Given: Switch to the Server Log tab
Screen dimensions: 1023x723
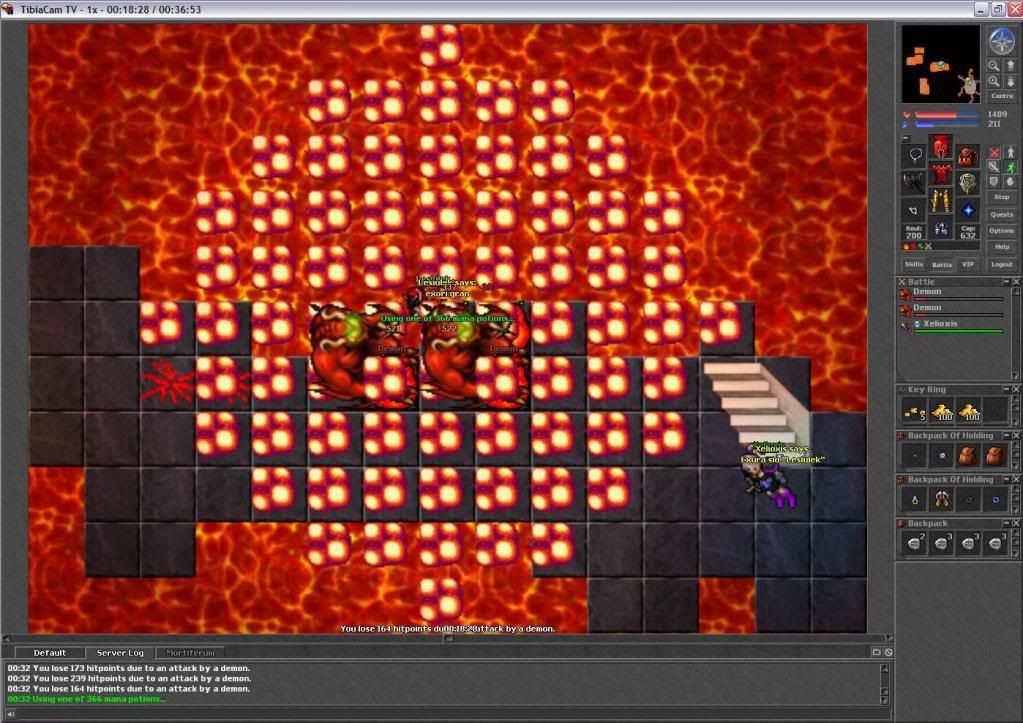Looking at the screenshot, I should (x=119, y=653).
